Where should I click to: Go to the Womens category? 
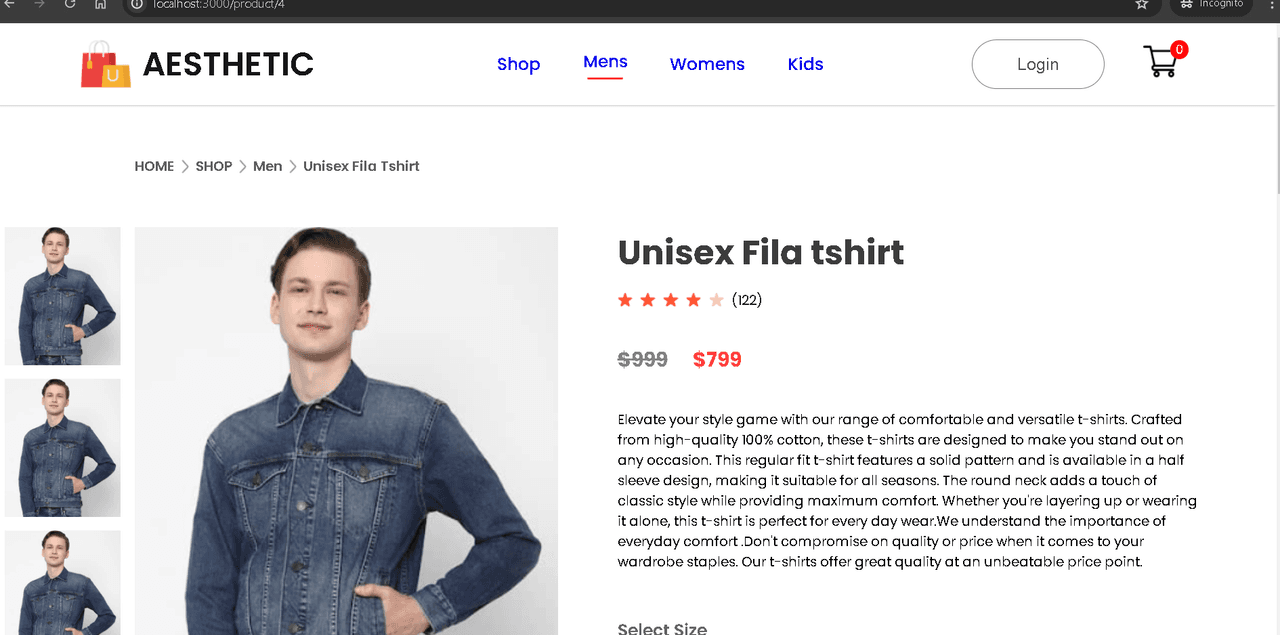(x=707, y=64)
